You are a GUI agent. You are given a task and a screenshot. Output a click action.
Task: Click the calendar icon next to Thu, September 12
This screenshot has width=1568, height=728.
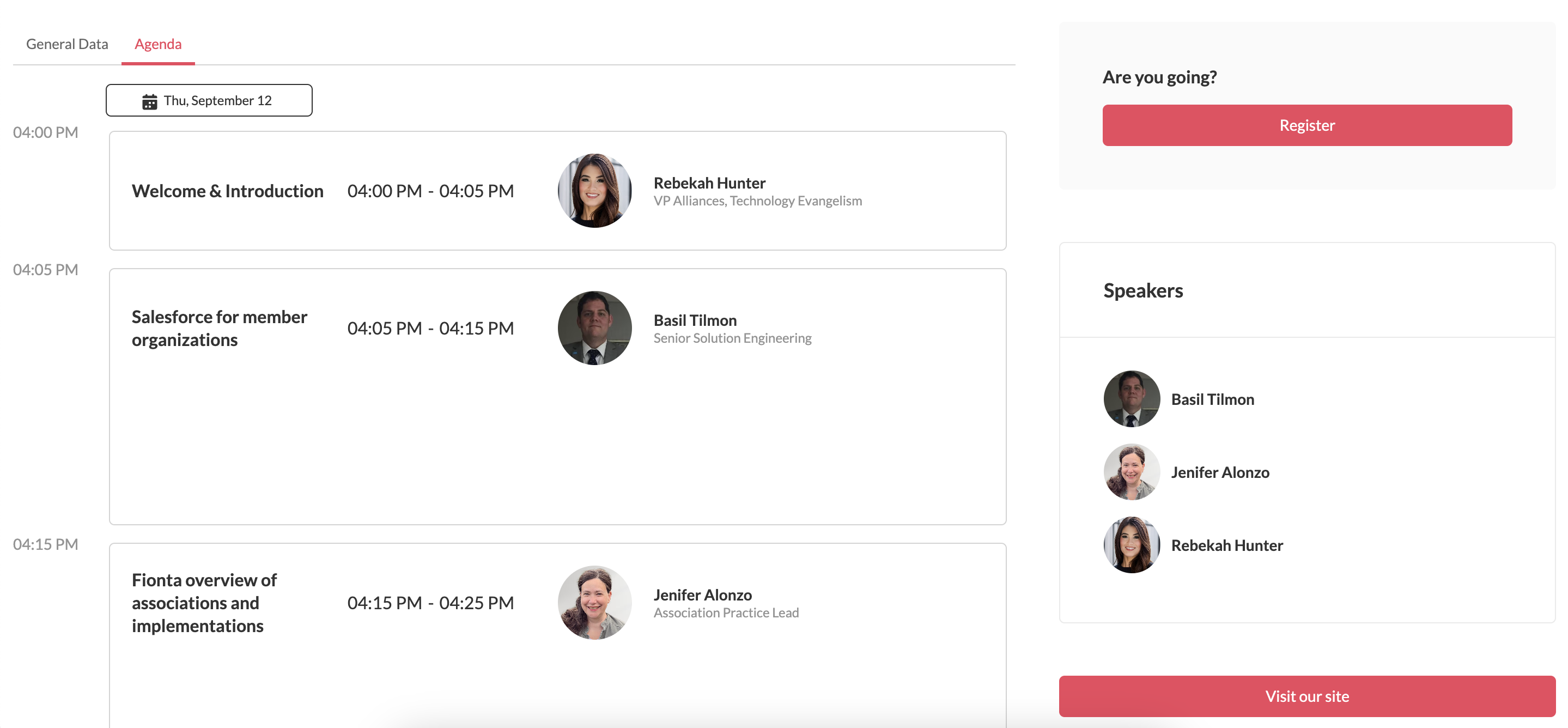tap(150, 100)
